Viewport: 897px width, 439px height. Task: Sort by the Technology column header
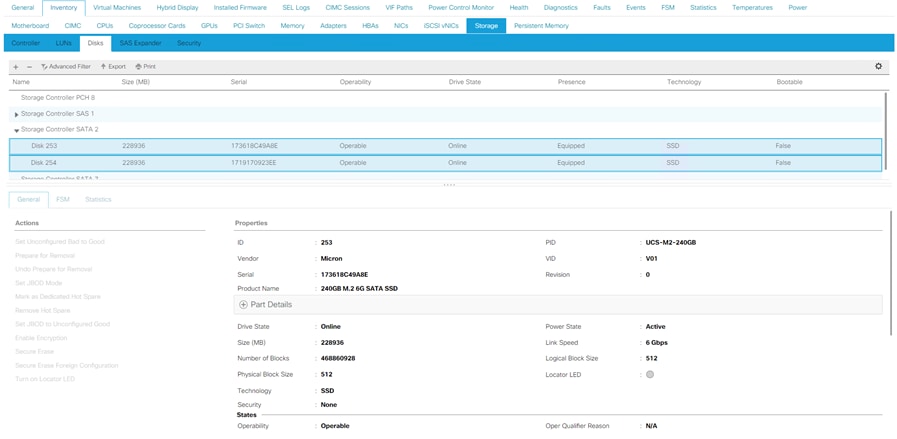[x=684, y=82]
